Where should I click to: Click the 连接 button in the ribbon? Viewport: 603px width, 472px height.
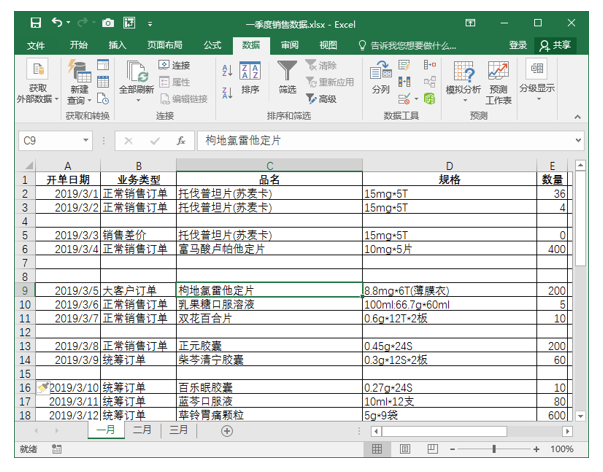coord(174,65)
